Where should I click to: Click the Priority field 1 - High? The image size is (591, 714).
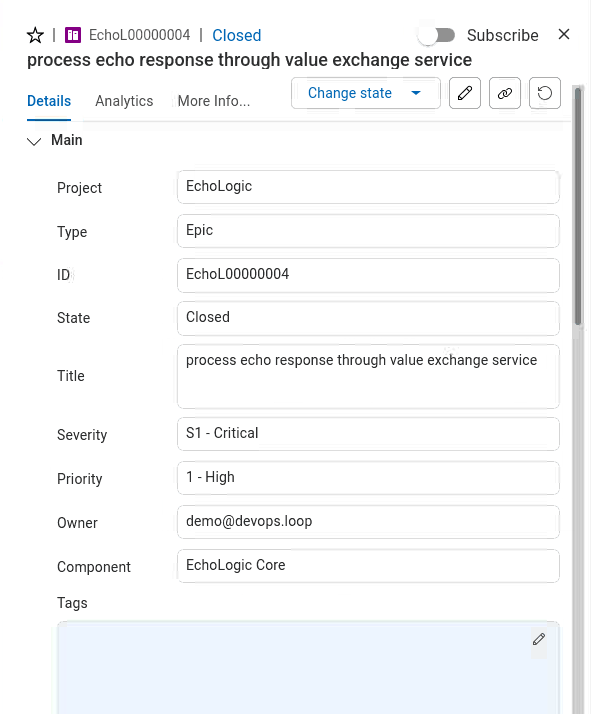point(368,478)
